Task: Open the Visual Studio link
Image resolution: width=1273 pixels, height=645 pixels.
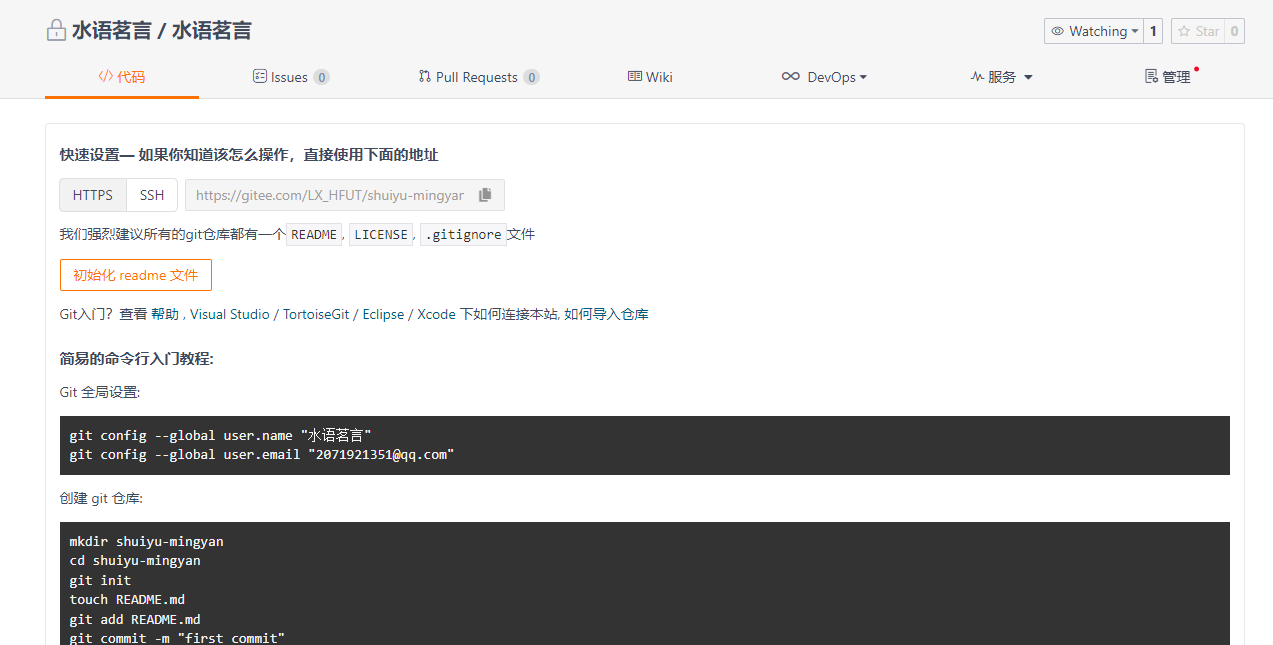Action: (x=230, y=314)
